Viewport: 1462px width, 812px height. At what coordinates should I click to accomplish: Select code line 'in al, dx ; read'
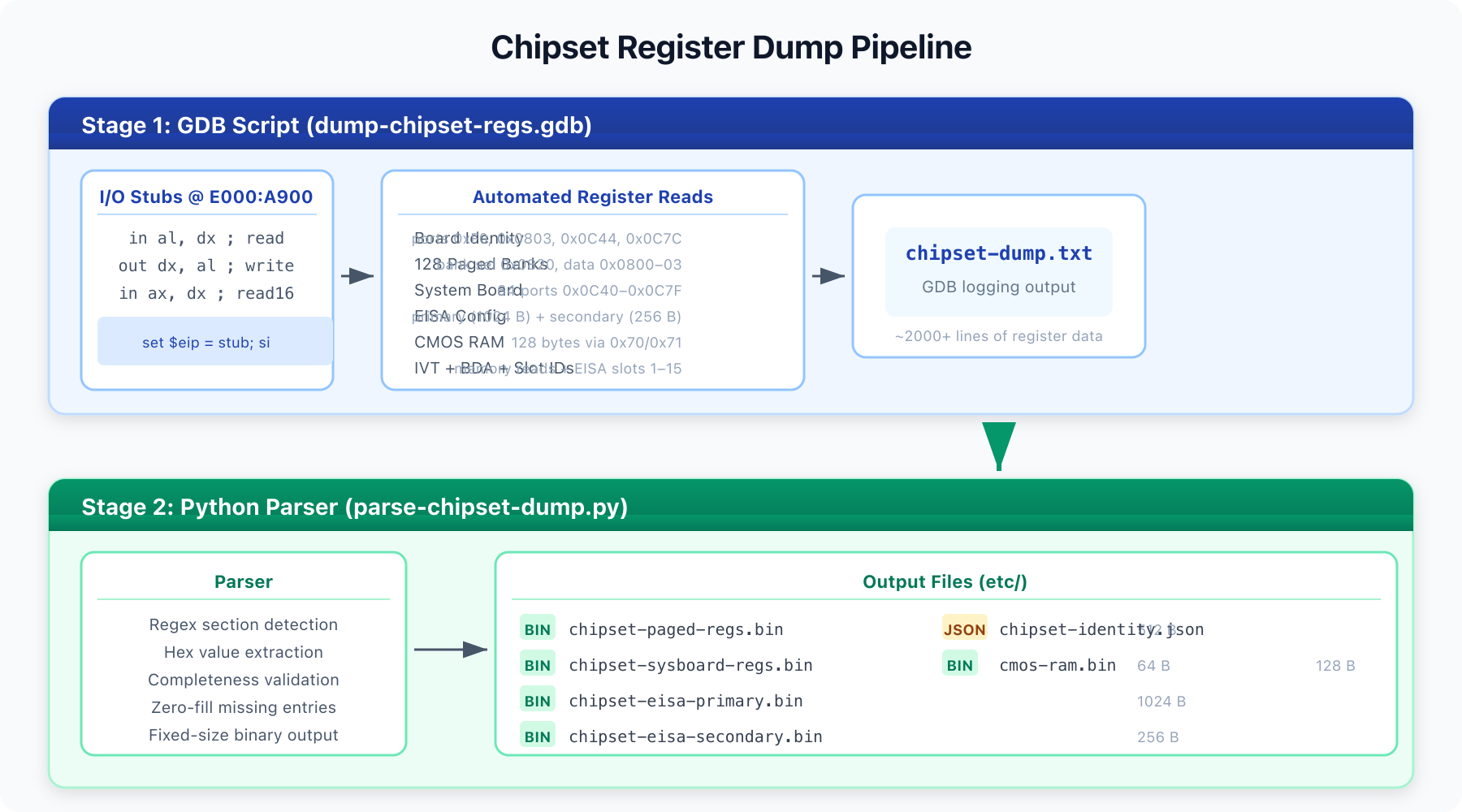[206, 238]
